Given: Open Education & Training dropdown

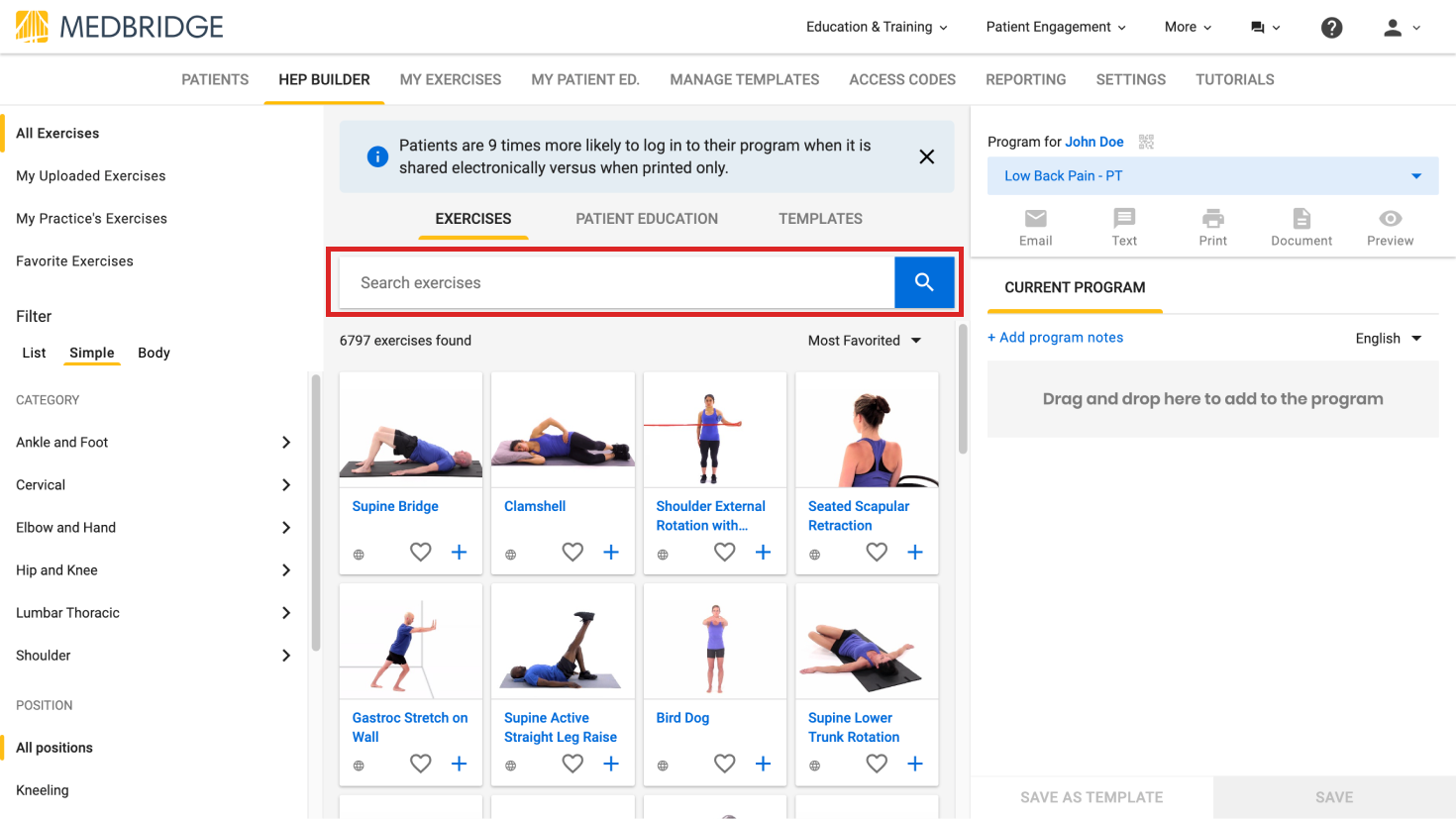Looking at the screenshot, I should point(877,27).
